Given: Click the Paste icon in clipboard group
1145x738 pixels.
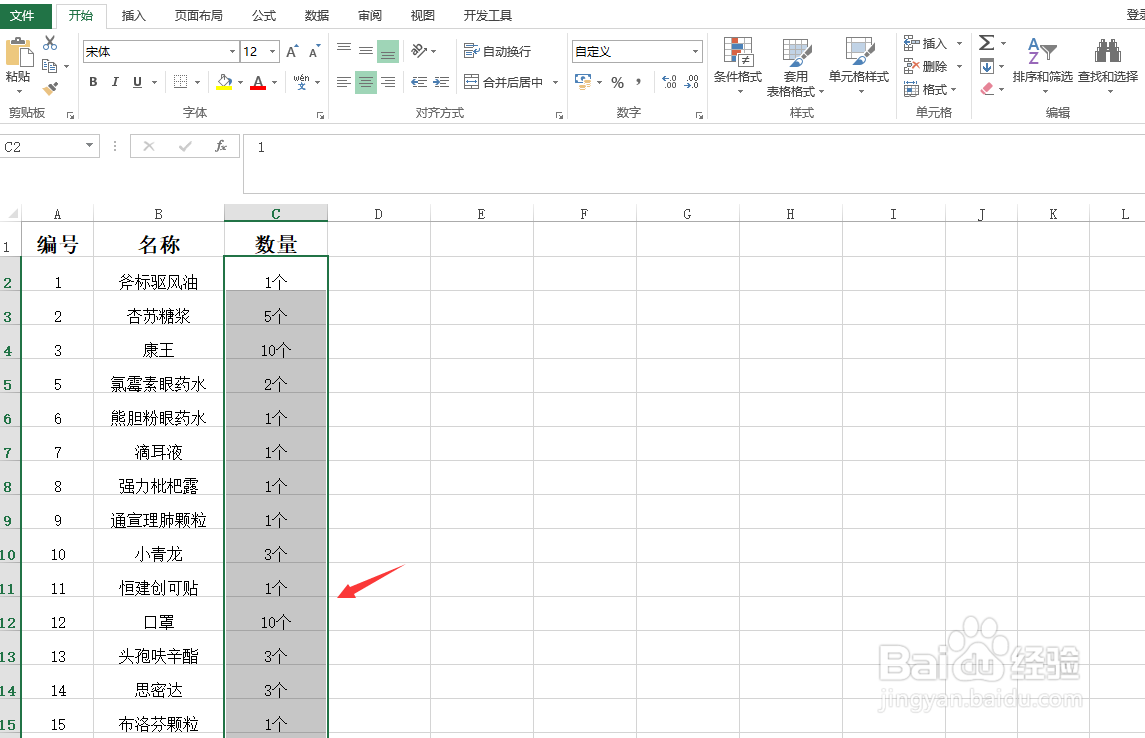Looking at the screenshot, I should click(x=18, y=54).
